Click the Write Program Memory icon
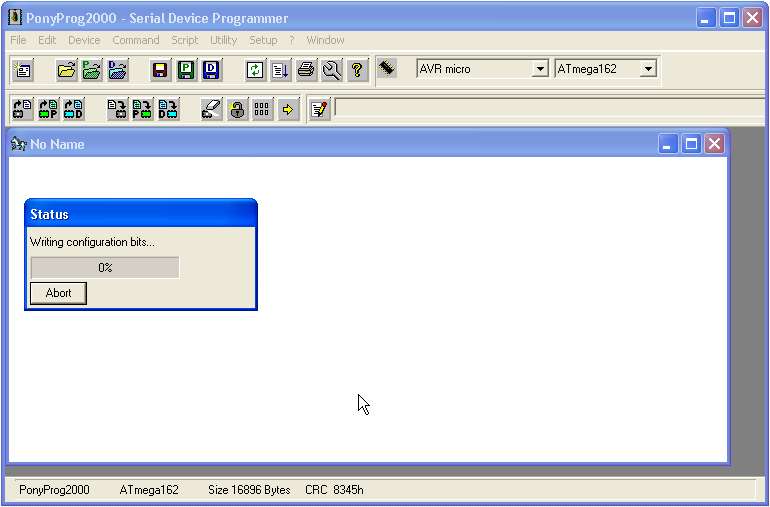Screen dimensions: 770x507 pyautogui.click(x=143, y=109)
